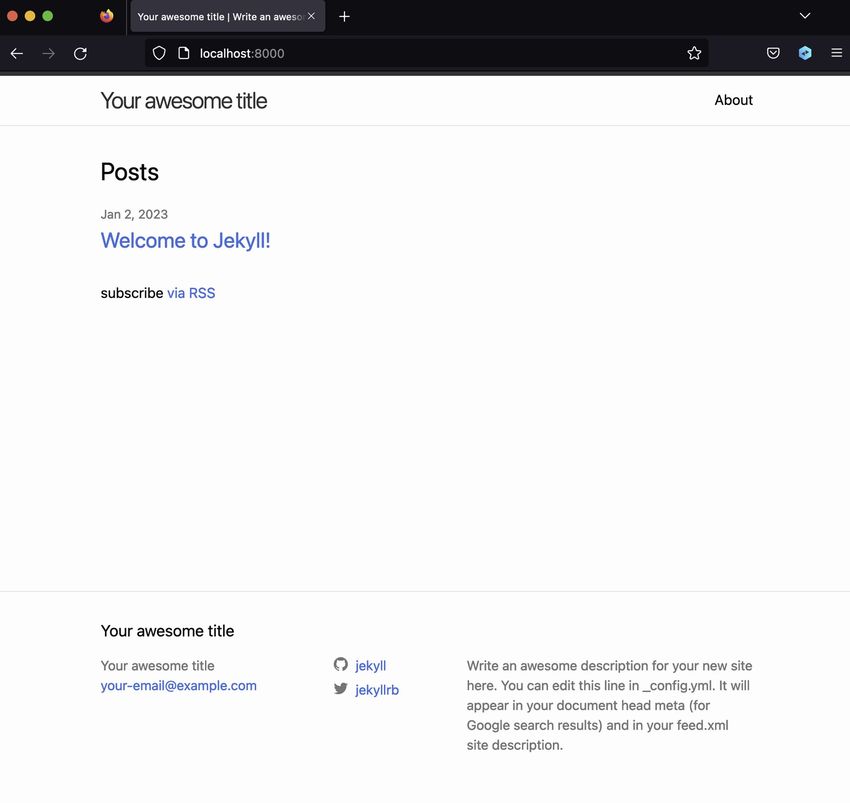Open a new tab with plus
This screenshot has height=803, width=850.
click(x=344, y=17)
